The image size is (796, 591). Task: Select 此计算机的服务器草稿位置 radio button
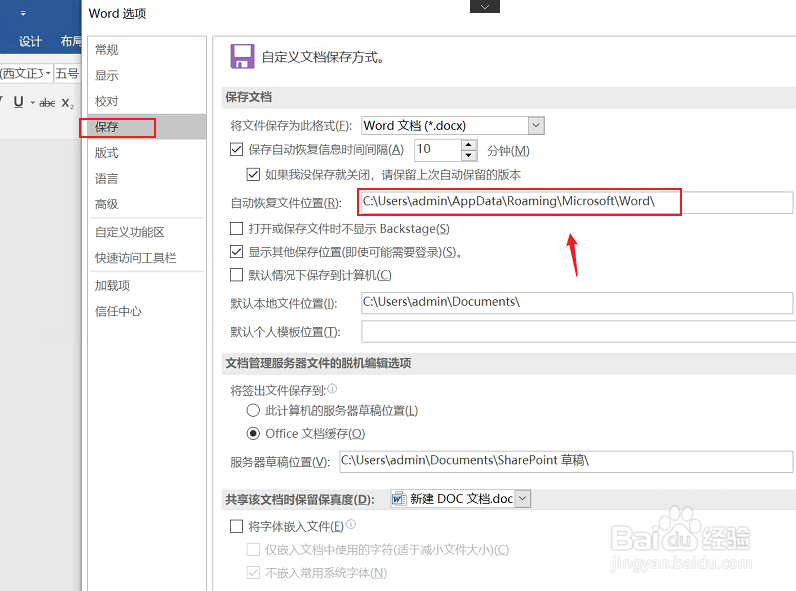253,410
